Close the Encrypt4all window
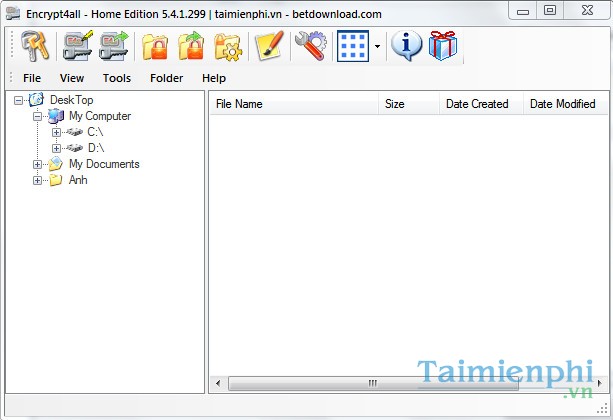Image resolution: width=613 pixels, height=420 pixels. pos(587,11)
